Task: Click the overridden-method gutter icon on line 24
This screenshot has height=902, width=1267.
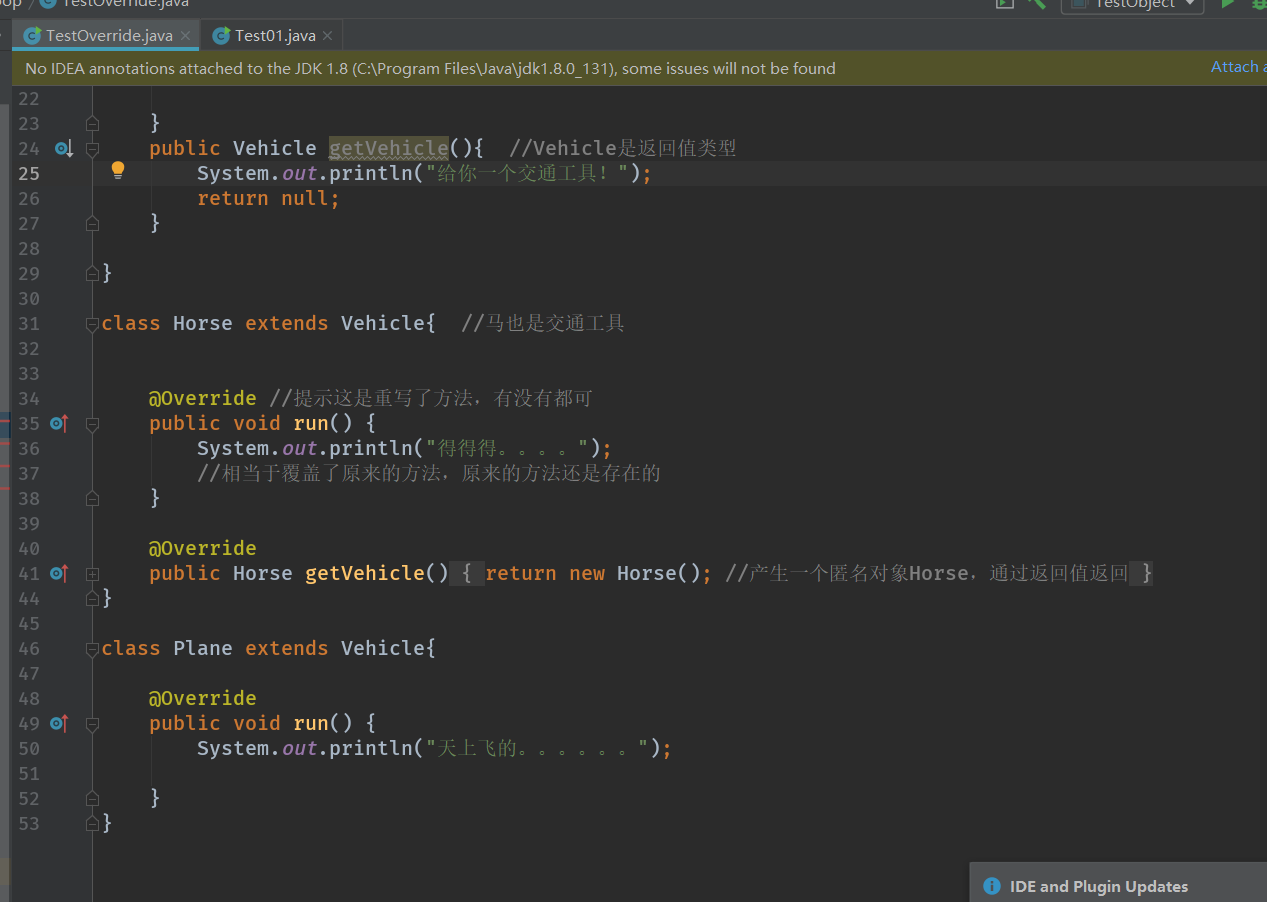Action: (63, 149)
